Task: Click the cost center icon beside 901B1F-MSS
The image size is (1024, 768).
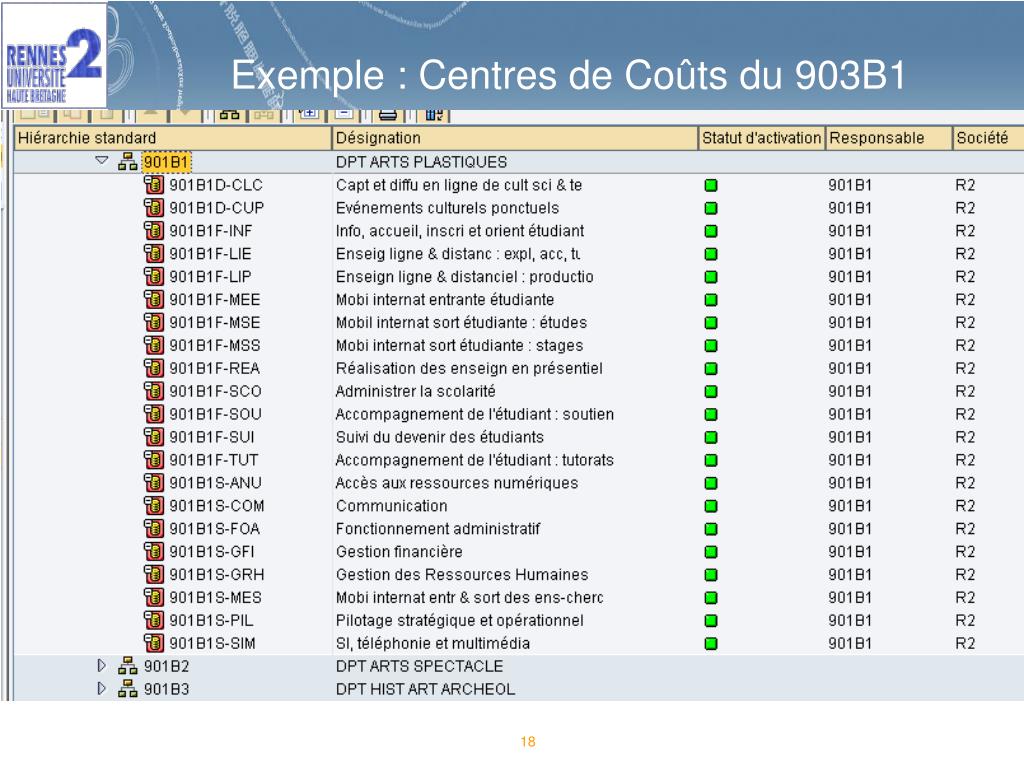Action: click(x=153, y=345)
